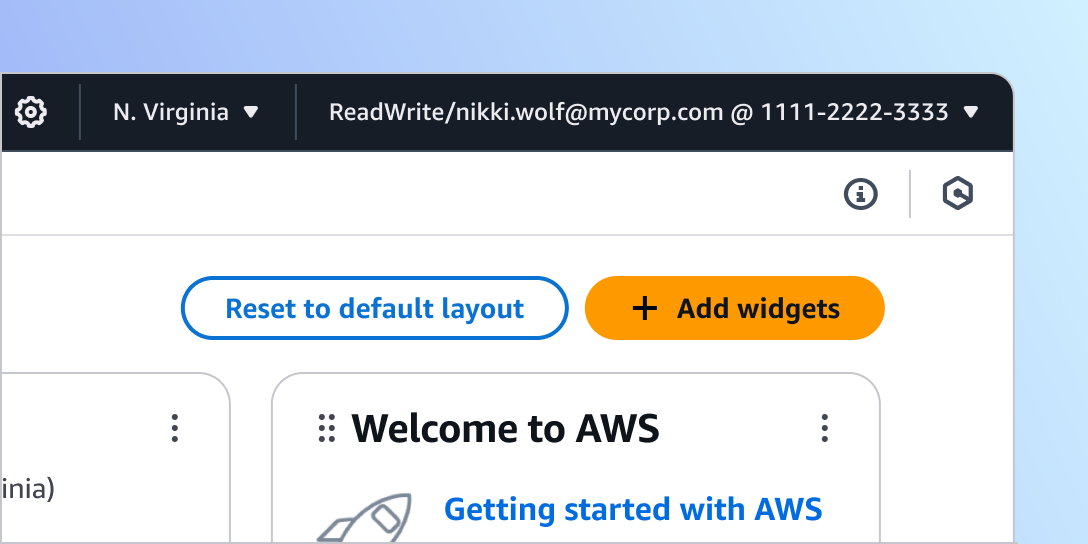Click the hexagon icon beside the info icon
The height and width of the screenshot is (544, 1088).
pyautogui.click(x=958, y=194)
